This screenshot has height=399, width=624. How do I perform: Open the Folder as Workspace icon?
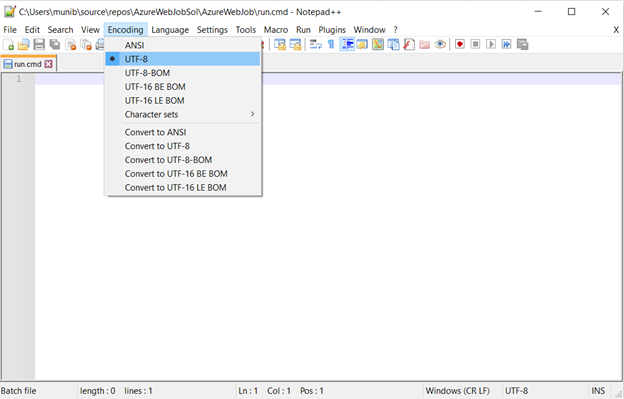tap(424, 45)
